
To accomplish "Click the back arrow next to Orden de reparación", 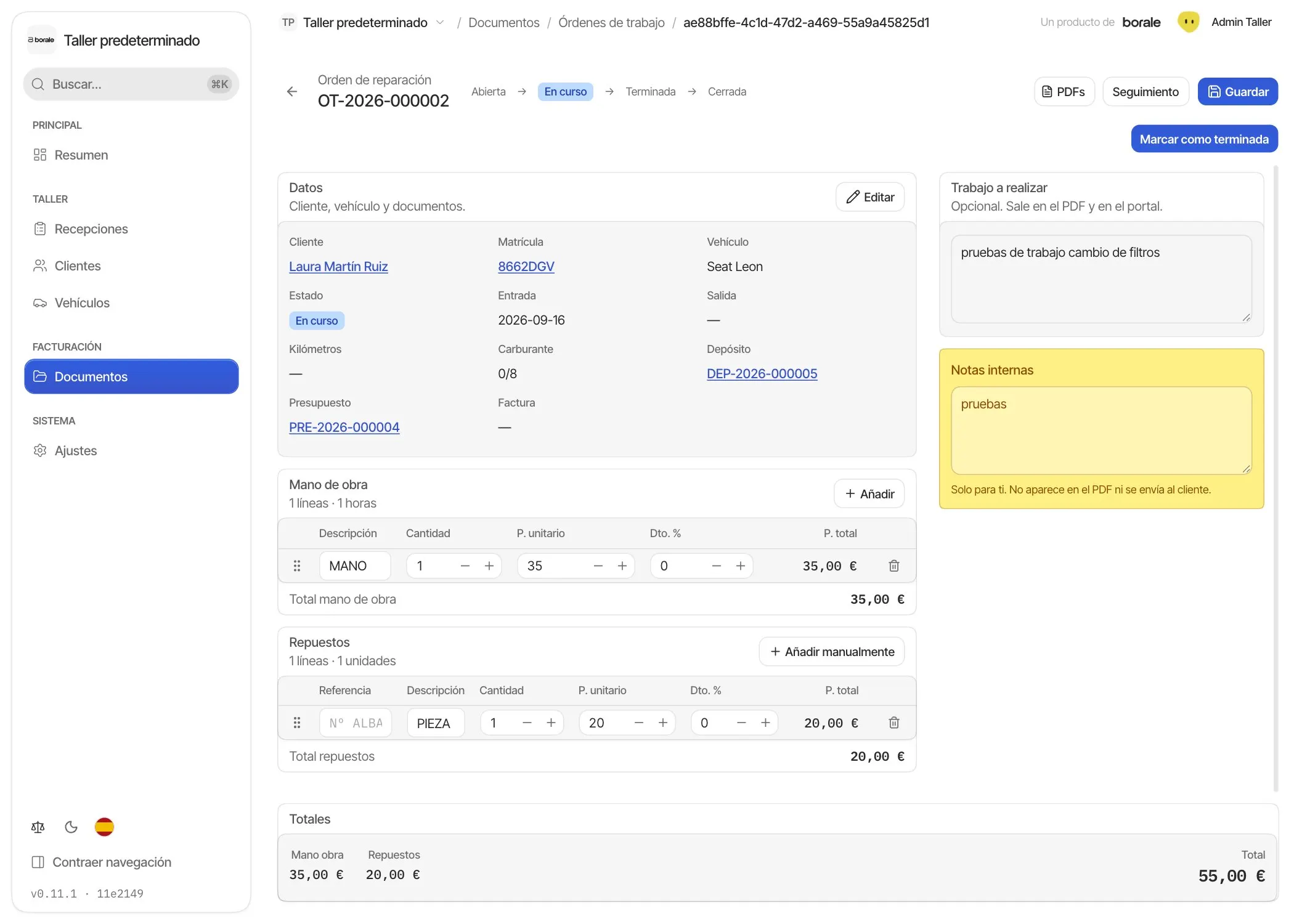I will [292, 91].
